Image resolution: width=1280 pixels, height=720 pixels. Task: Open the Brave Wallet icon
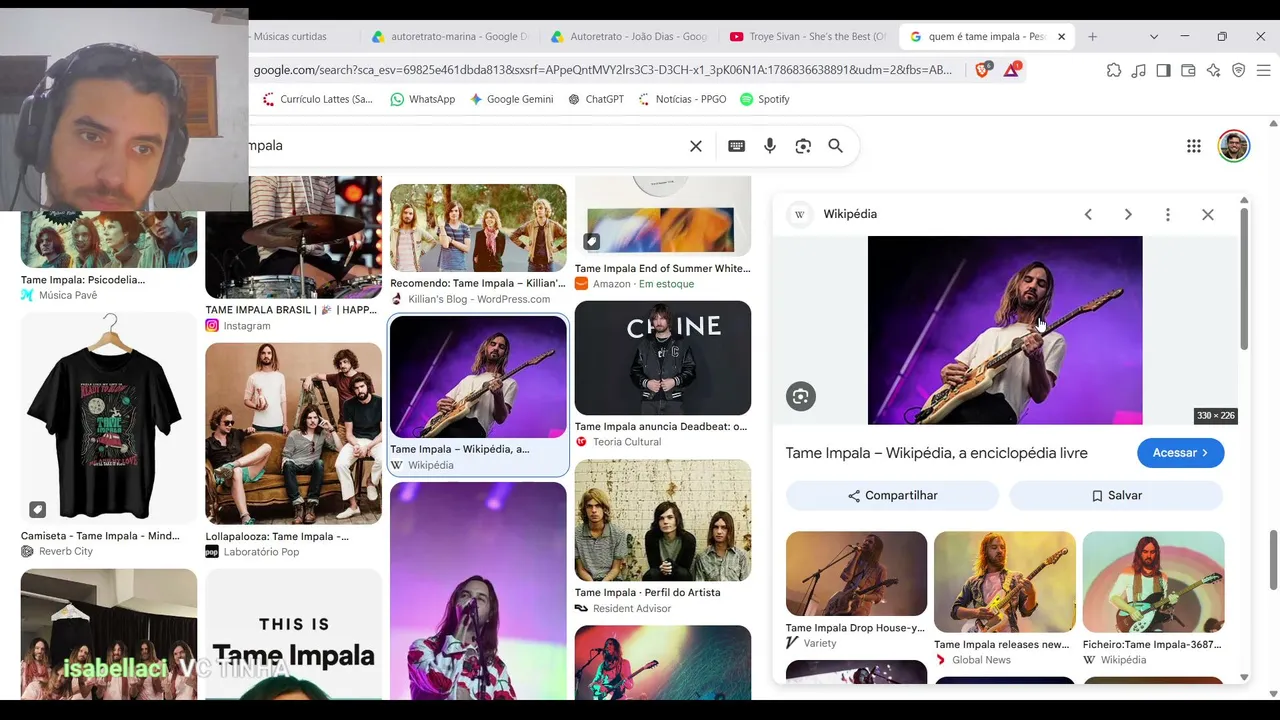pos(1188,70)
